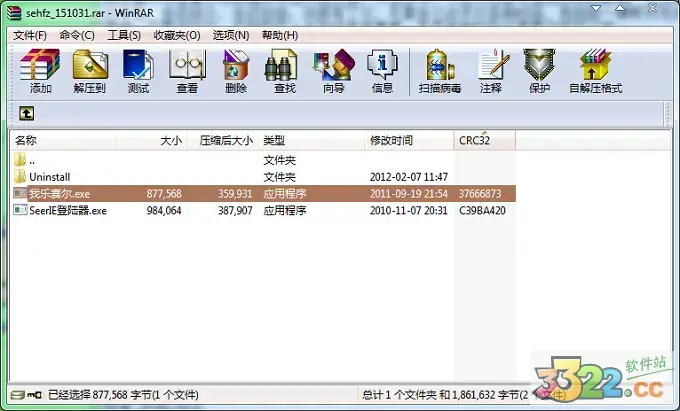This screenshot has width=680, height=411.
Task: Sort by the 类型 column header
Action: 312,140
